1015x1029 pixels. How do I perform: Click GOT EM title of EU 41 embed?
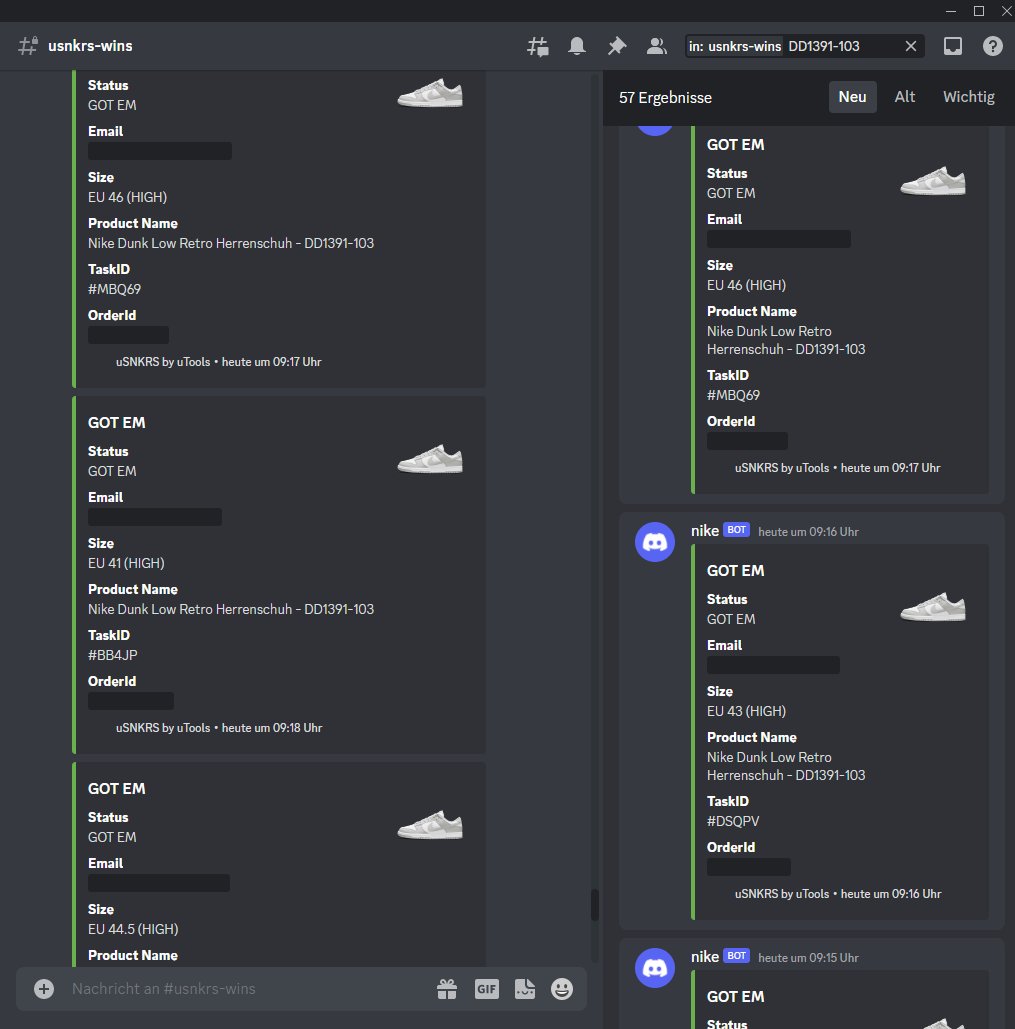[x=117, y=423]
